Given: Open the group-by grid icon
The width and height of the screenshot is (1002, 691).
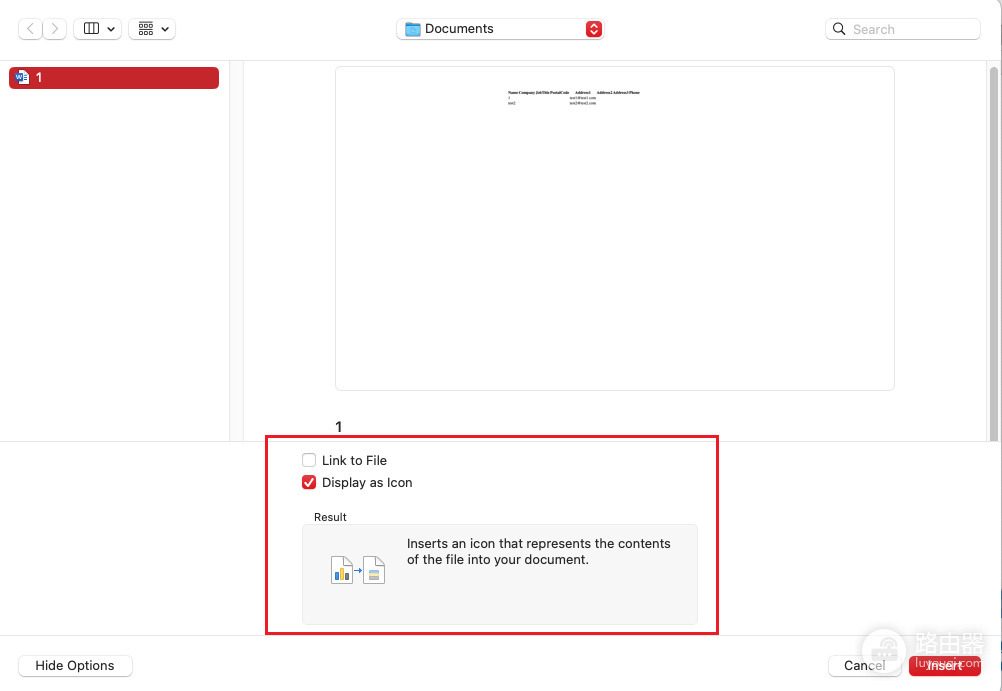Looking at the screenshot, I should [146, 29].
